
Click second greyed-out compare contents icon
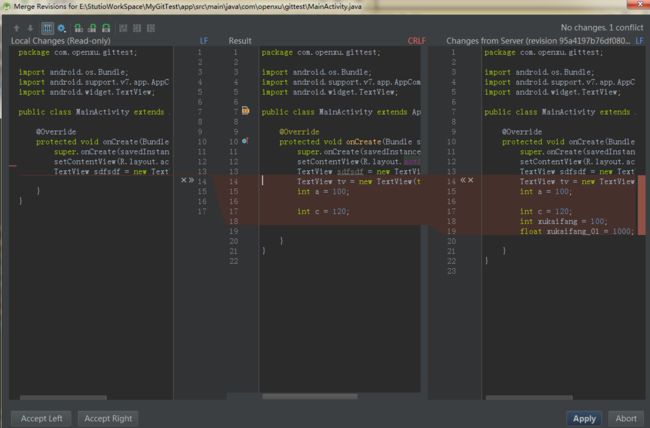tap(137, 28)
